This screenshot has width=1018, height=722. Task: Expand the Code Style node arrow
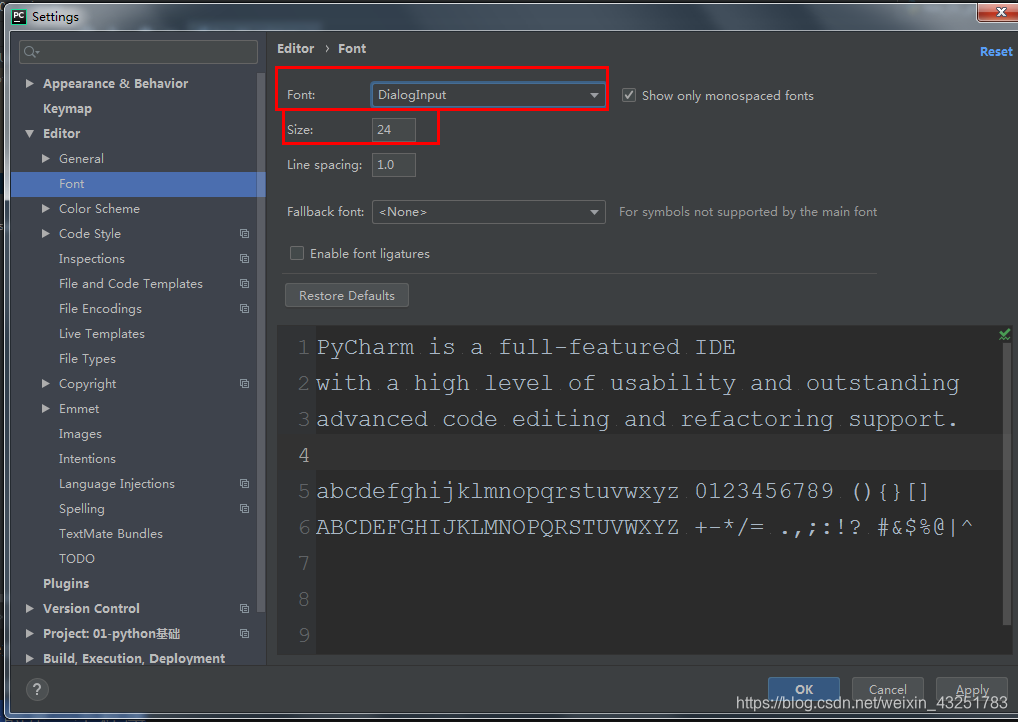(x=45, y=234)
